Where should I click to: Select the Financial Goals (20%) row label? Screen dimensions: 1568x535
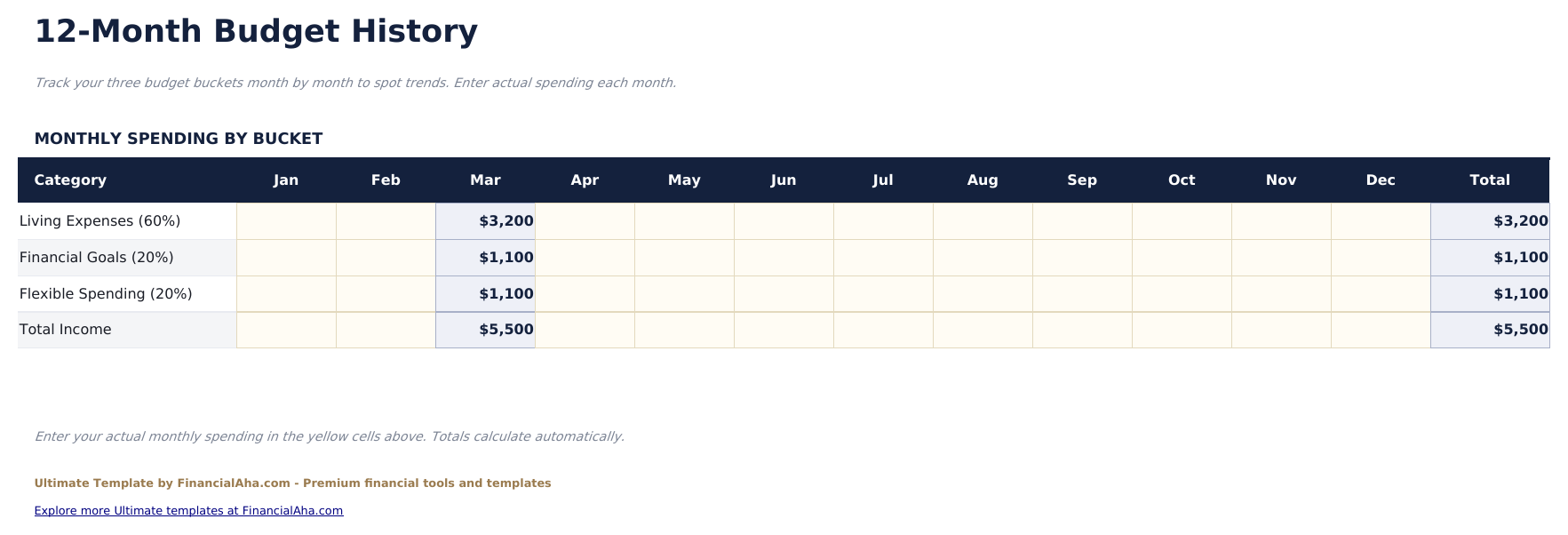[x=96, y=258]
